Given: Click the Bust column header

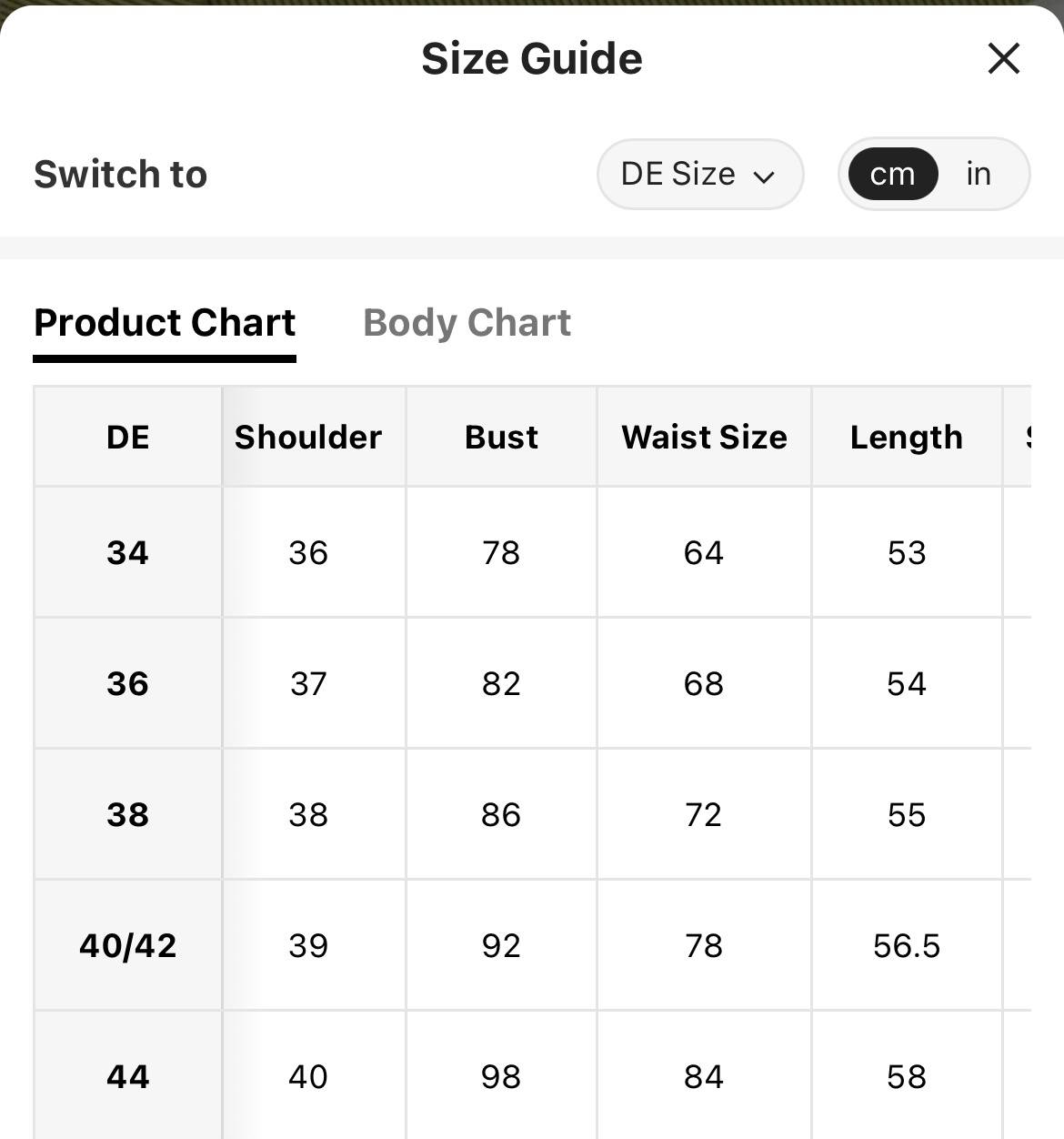Looking at the screenshot, I should point(501,438).
